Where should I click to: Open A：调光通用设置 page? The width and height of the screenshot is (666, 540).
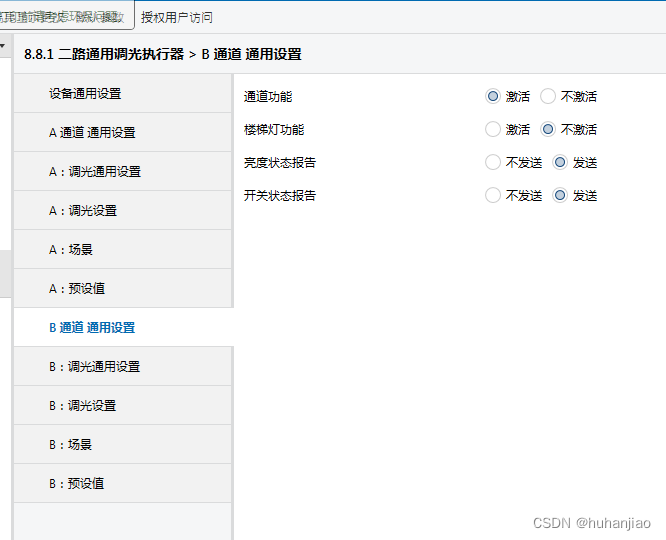[95, 171]
